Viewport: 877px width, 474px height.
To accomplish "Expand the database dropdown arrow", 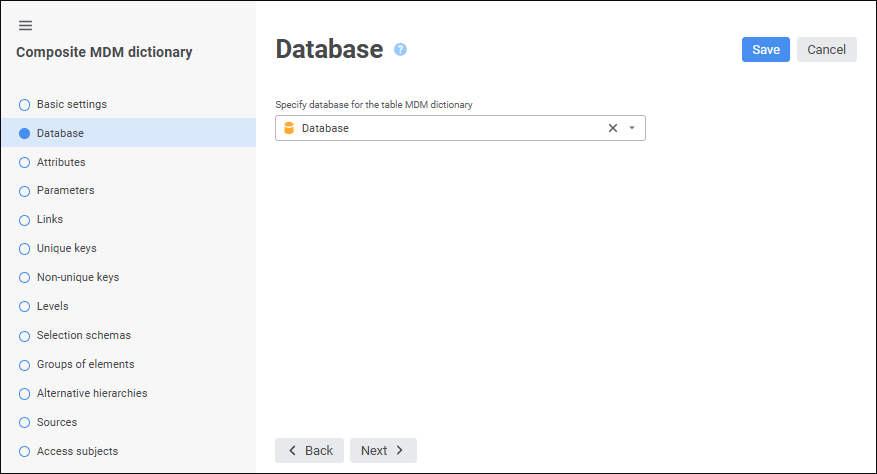I will (x=632, y=128).
